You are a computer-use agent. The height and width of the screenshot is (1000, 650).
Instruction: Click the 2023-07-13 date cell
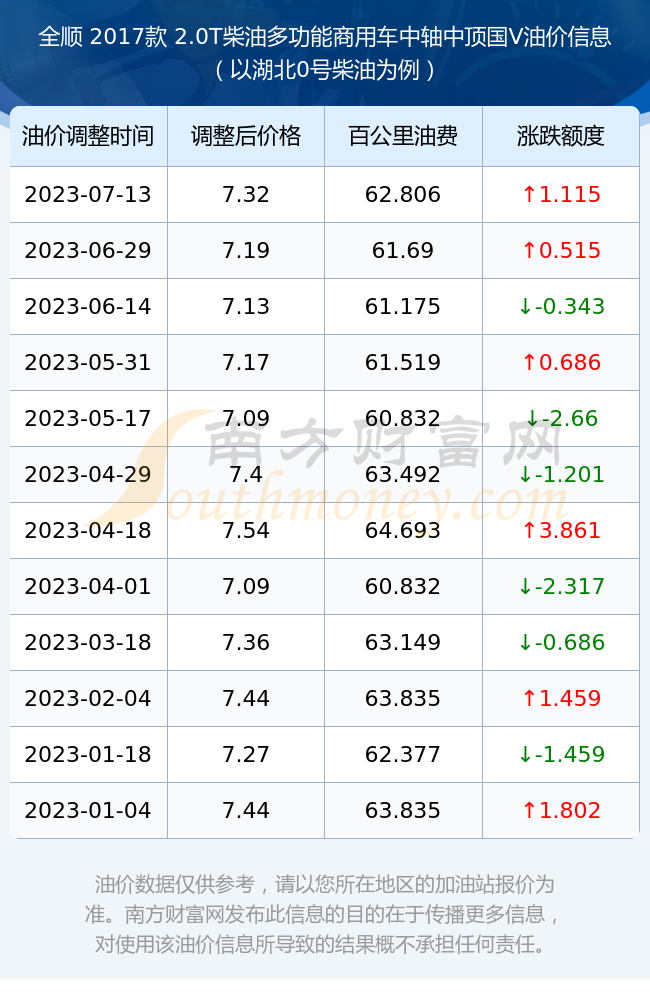coord(89,195)
